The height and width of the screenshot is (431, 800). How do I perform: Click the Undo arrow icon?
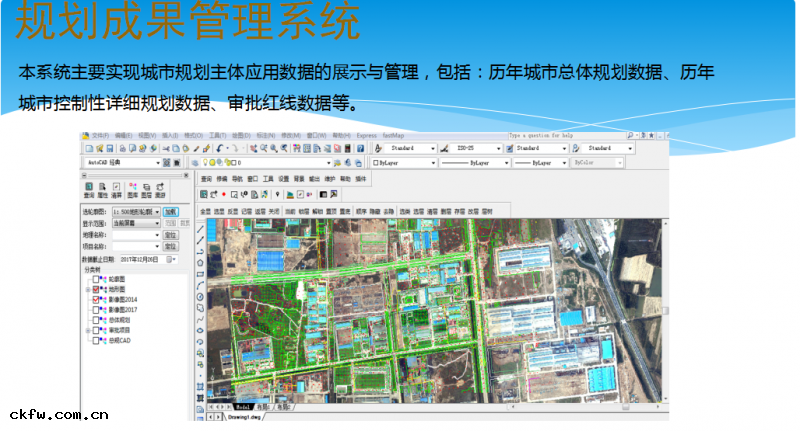[x=219, y=148]
